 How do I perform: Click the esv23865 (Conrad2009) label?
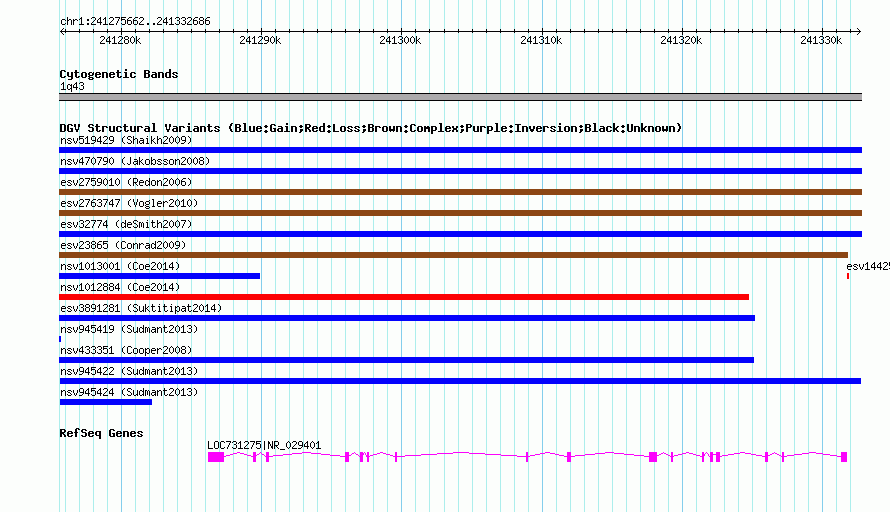[x=123, y=245]
